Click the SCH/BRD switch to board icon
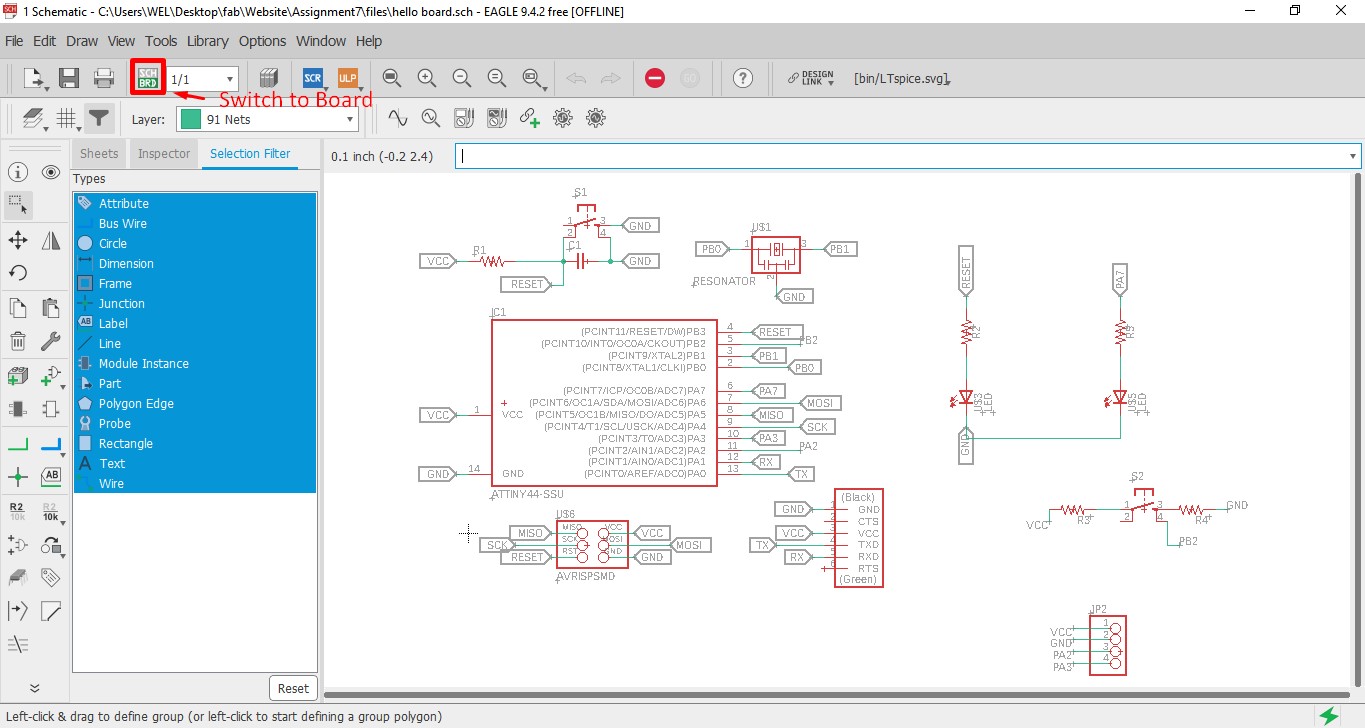1365x728 pixels. tap(148, 78)
